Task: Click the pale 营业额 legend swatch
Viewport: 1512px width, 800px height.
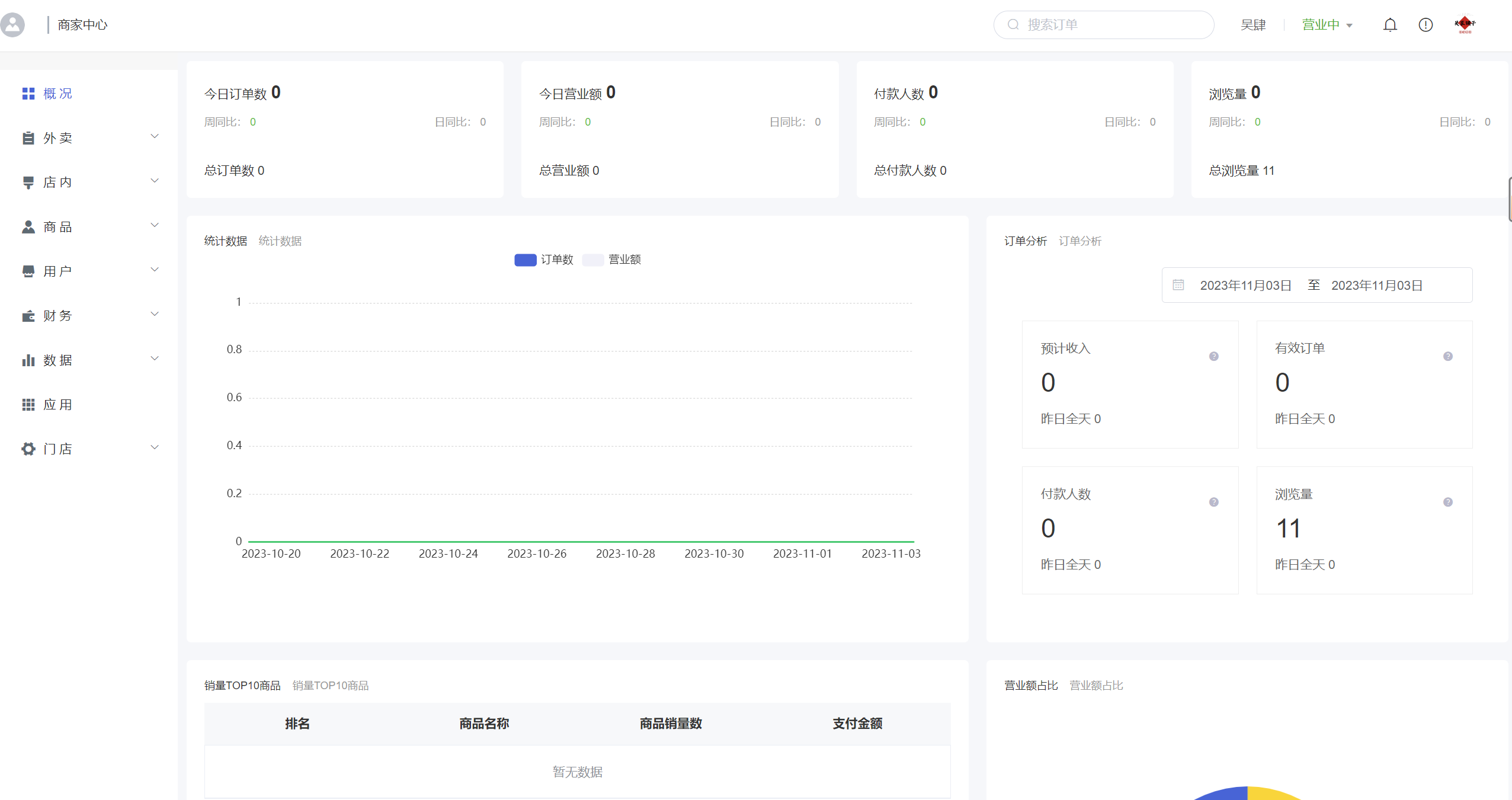Action: (x=593, y=260)
